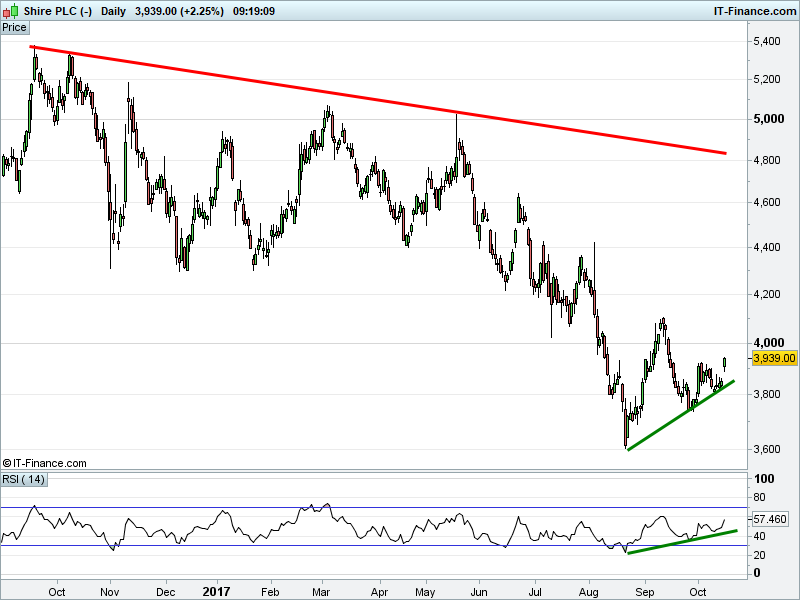The image size is (800, 600).
Task: Click the Dec label on the time axis
Action: [x=166, y=592]
